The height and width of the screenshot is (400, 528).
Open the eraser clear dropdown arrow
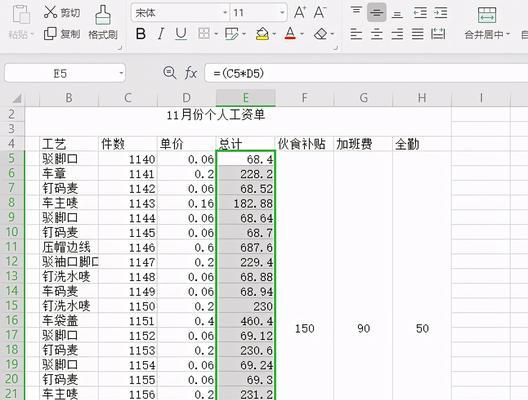[332, 34]
